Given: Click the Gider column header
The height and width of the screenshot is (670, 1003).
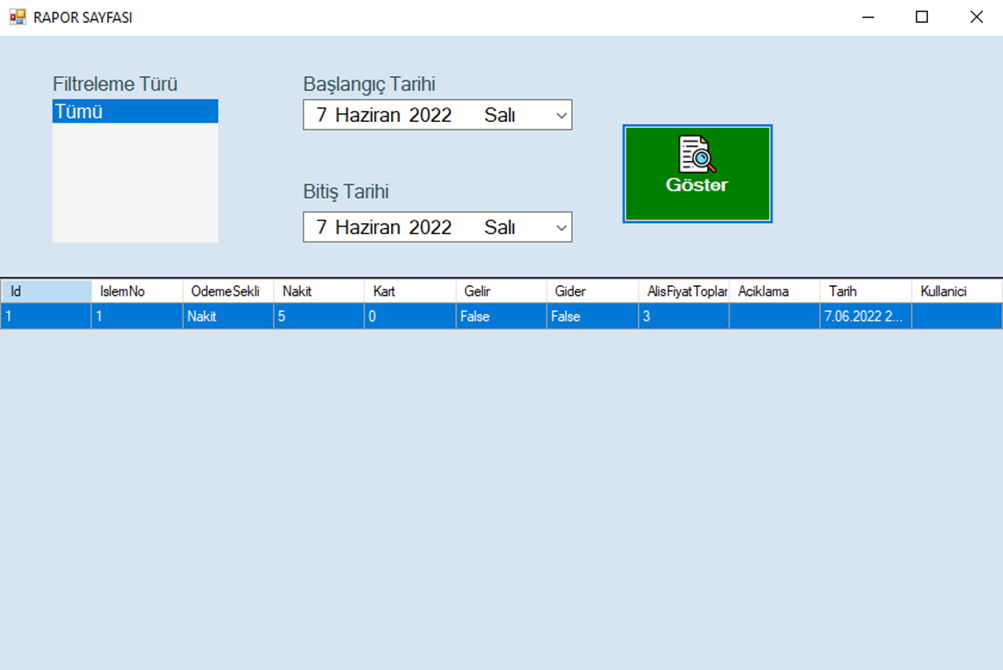Looking at the screenshot, I should click(592, 291).
